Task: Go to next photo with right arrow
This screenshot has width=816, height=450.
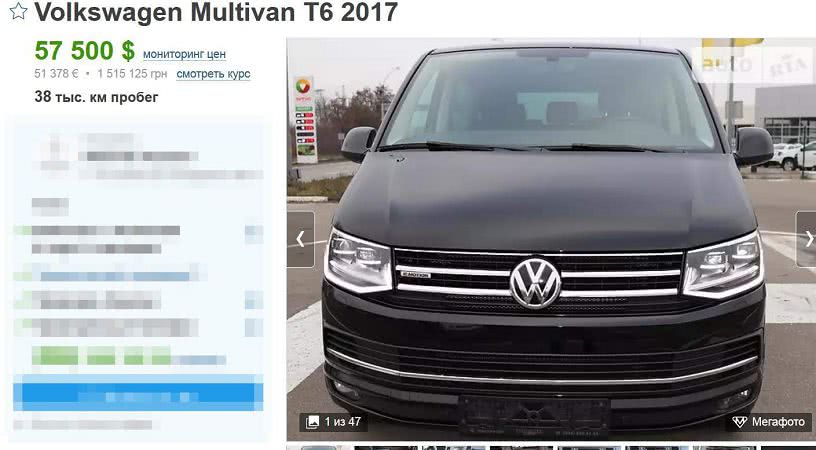Action: point(807,239)
